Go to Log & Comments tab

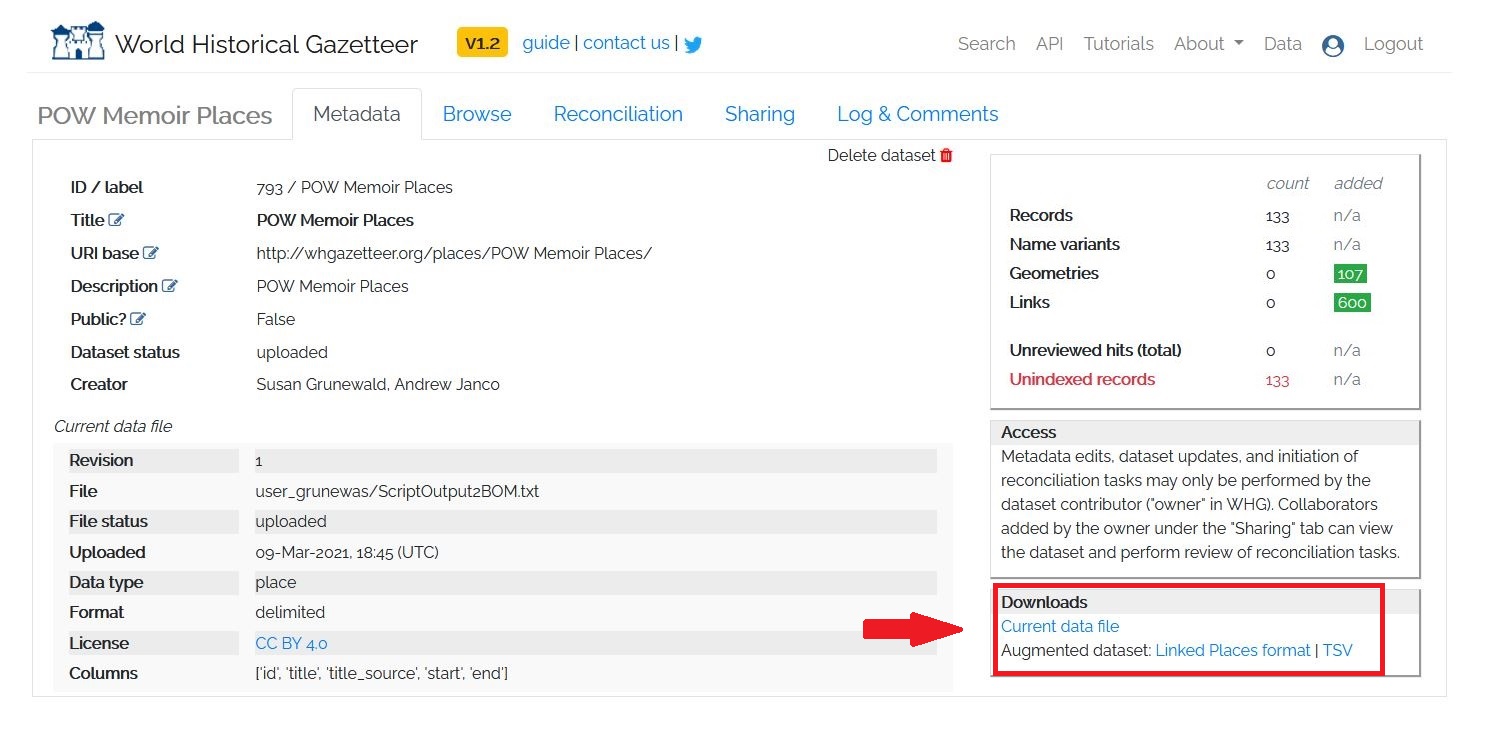(917, 114)
